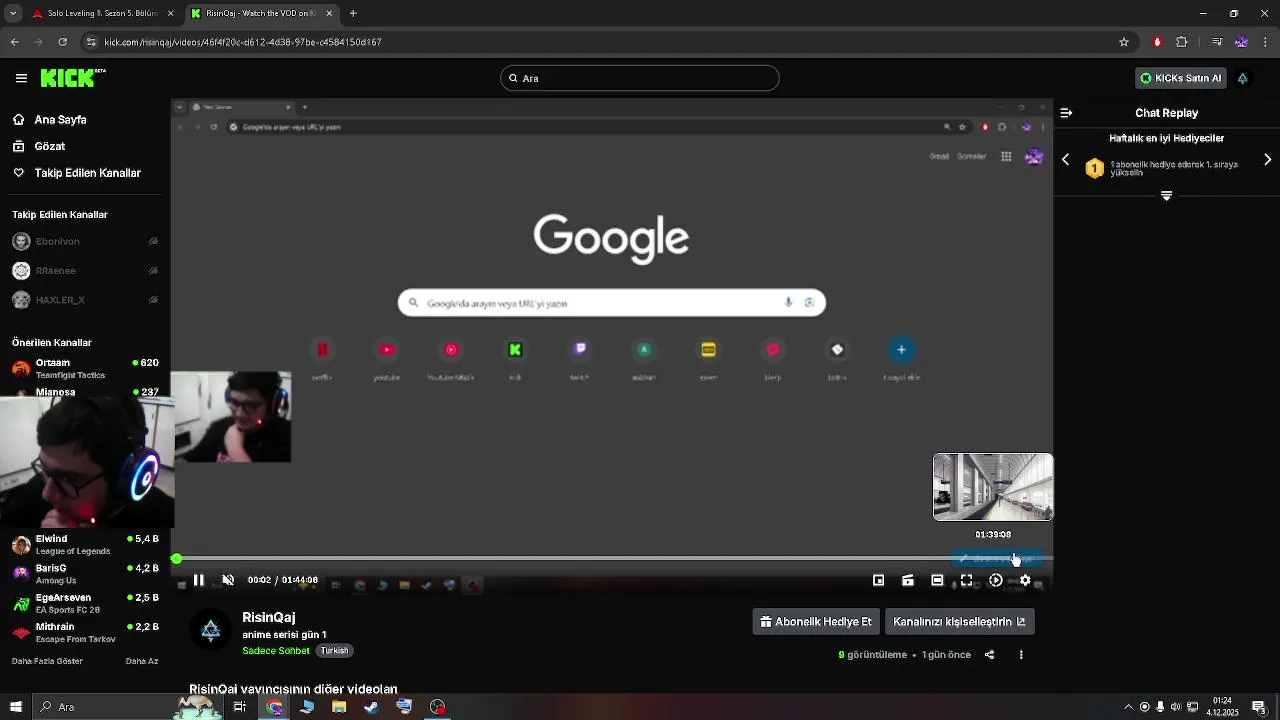
Task: Open recommended channel Ortaam
Action: click(85, 368)
